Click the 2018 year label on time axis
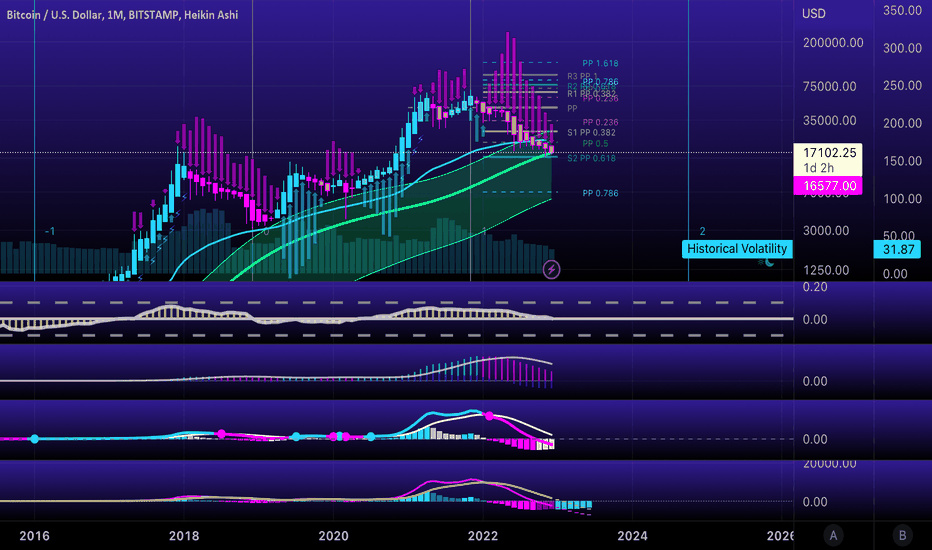 pos(184,536)
